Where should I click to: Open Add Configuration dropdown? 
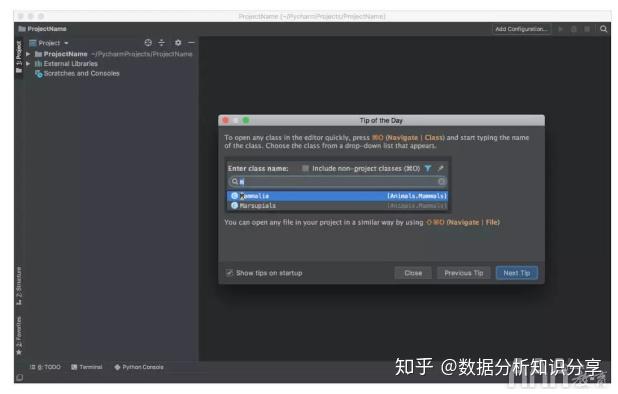coord(521,29)
